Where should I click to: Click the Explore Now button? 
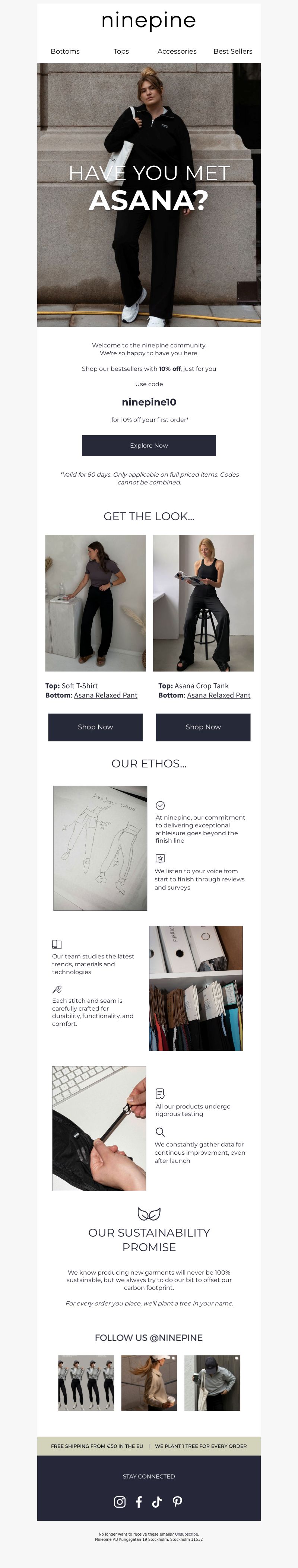[149, 446]
